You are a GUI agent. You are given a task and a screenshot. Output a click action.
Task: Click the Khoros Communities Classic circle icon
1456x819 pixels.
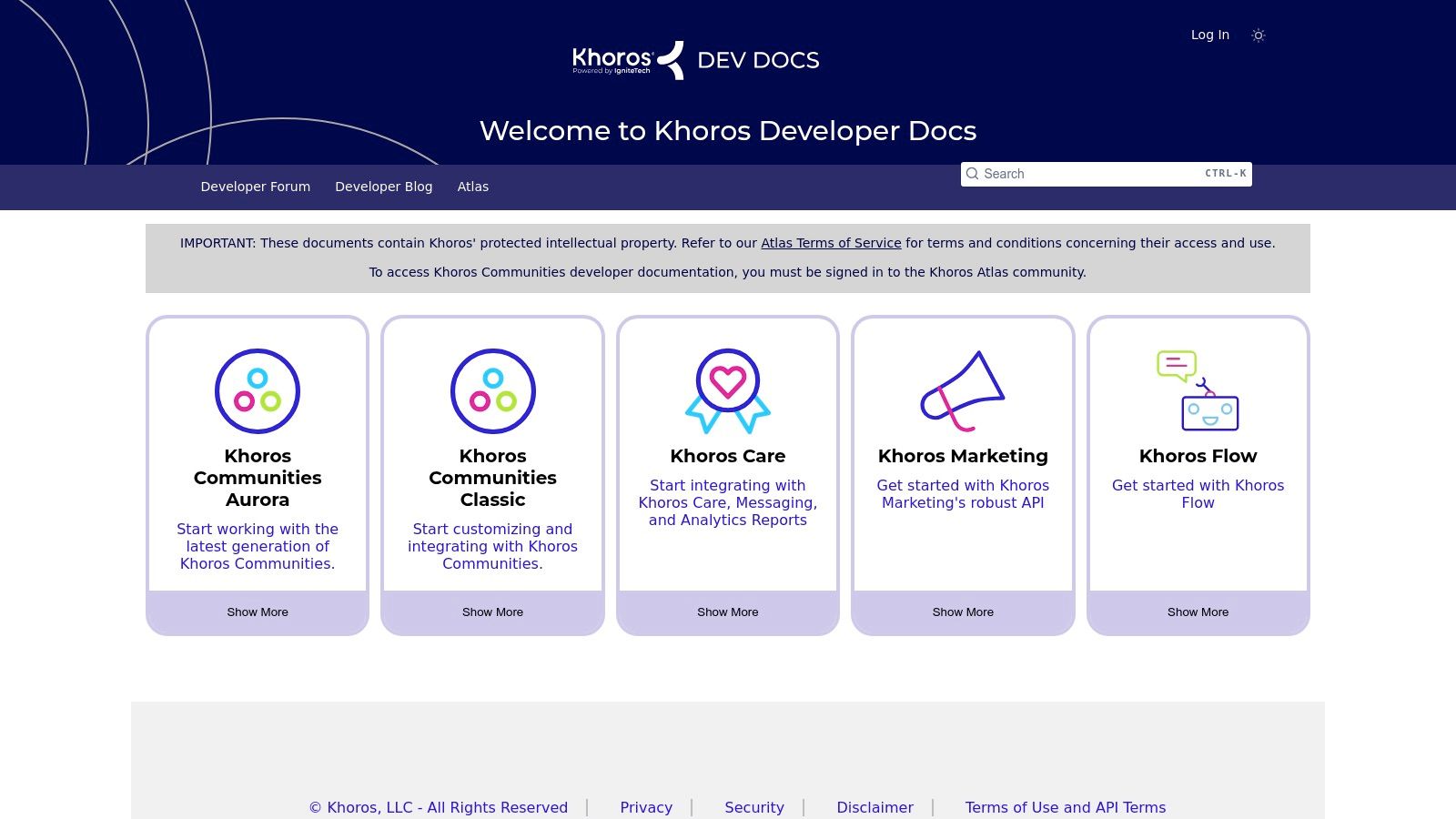(x=492, y=391)
